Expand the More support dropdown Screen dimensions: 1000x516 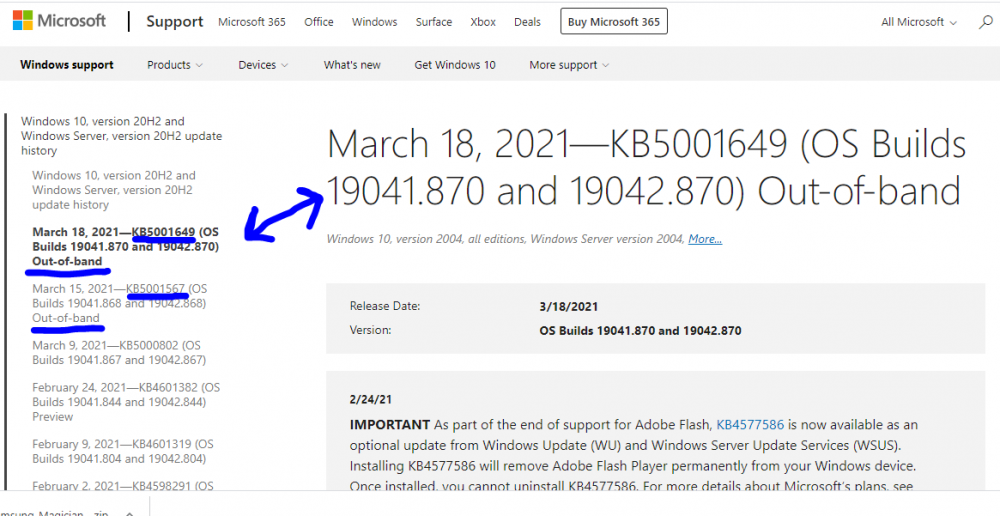pyautogui.click(x=569, y=64)
